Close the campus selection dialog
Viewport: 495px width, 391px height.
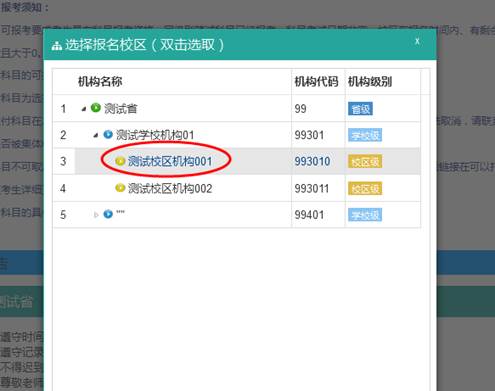[417, 41]
